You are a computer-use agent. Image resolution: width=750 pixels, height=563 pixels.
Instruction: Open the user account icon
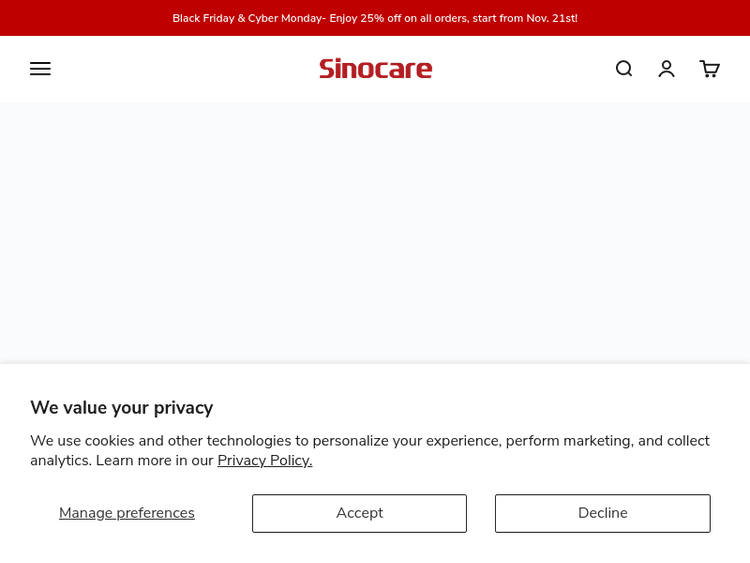click(x=666, y=69)
